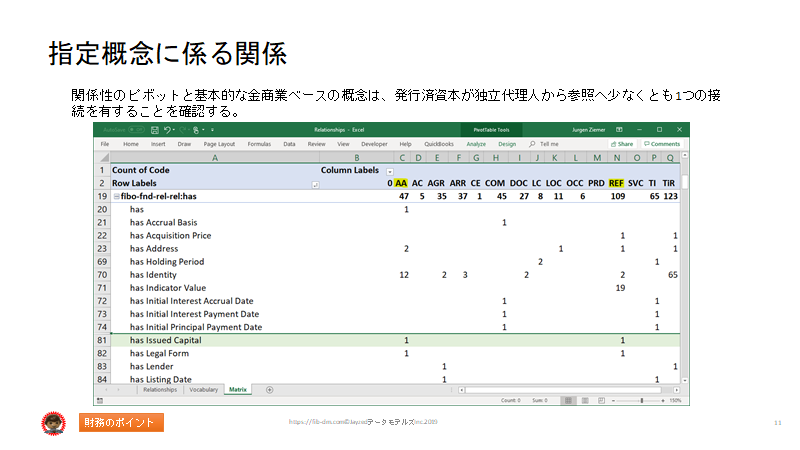Click the vertical scrollbar up arrow
The height and width of the screenshot is (450, 800).
point(685,155)
